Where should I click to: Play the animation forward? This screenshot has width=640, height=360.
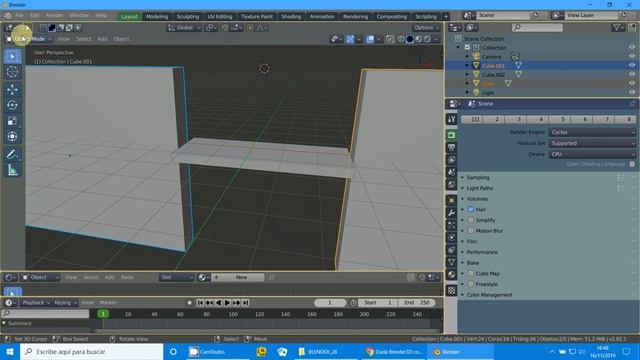[227, 303]
